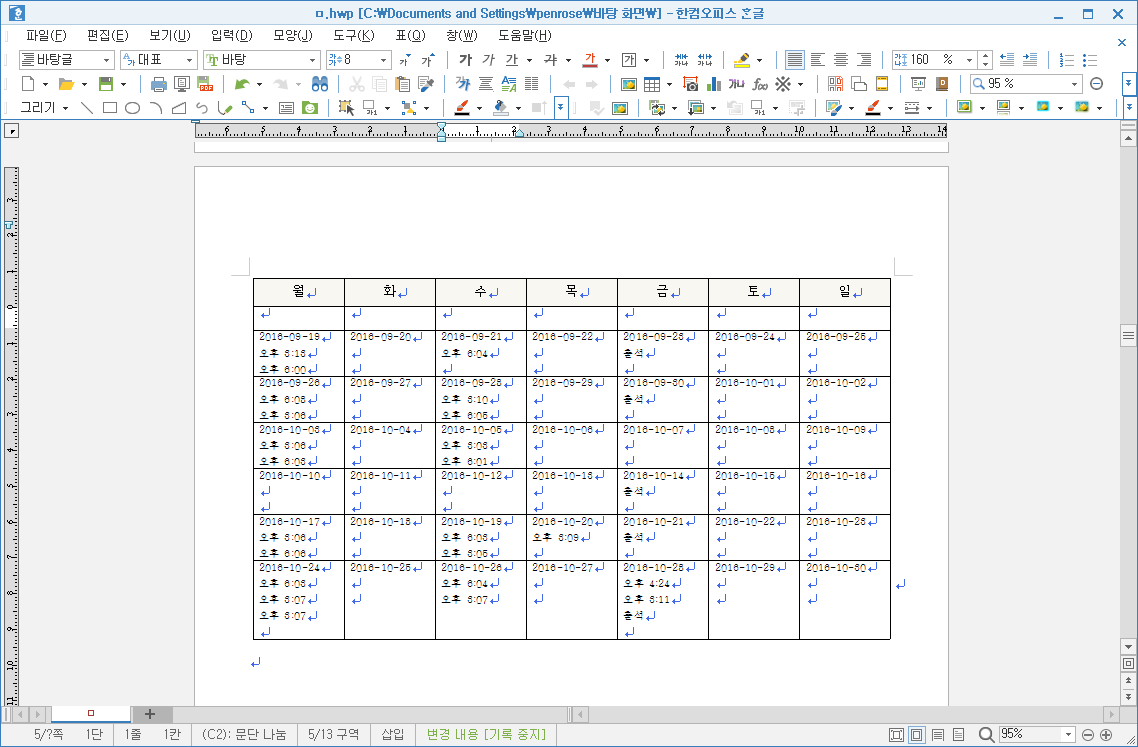Screen dimensions: 1138x747
Task: Open the toolbar zoom 95 % dropdown
Action: pyautogui.click(x=1075, y=84)
